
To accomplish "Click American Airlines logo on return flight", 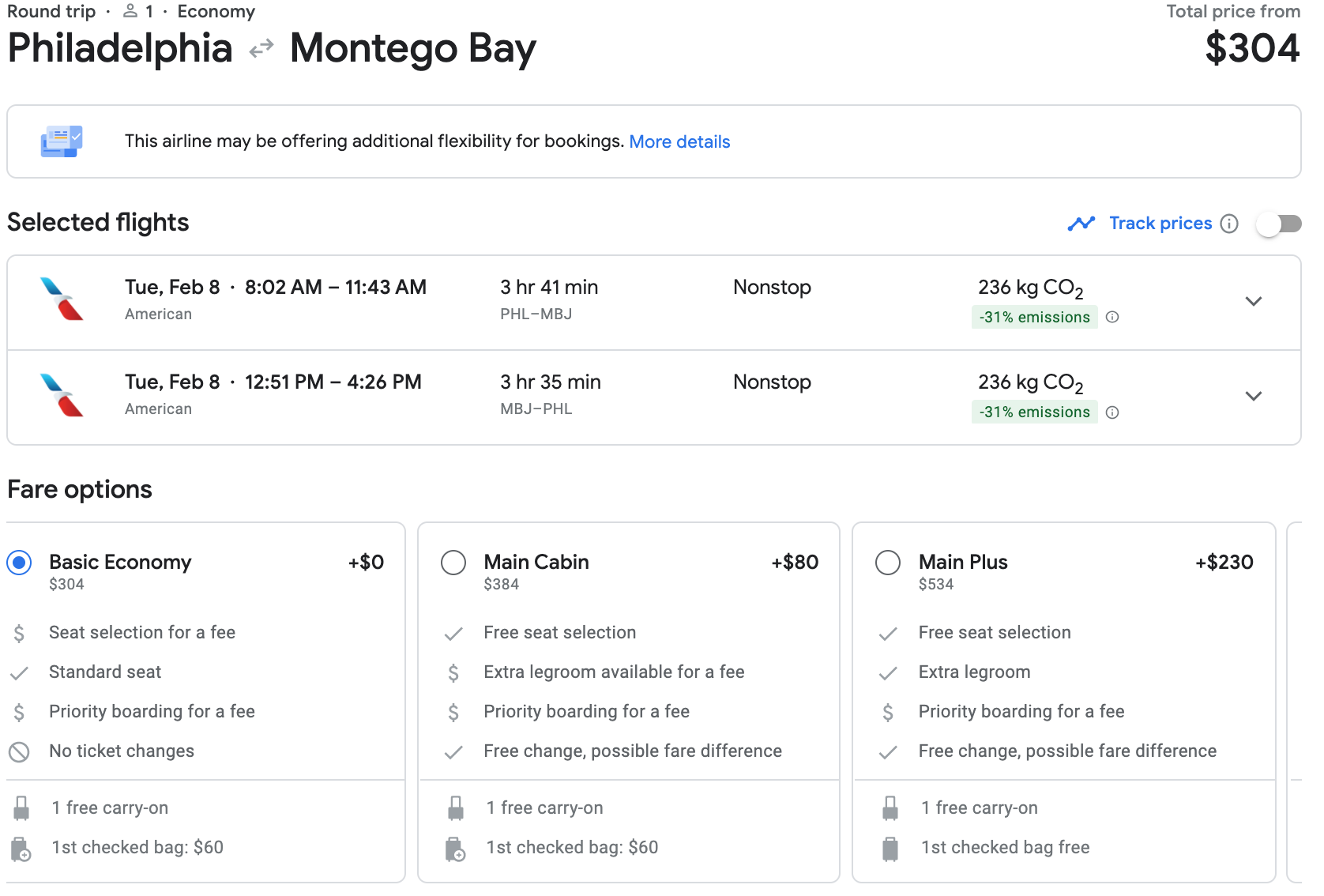I will coord(62,394).
